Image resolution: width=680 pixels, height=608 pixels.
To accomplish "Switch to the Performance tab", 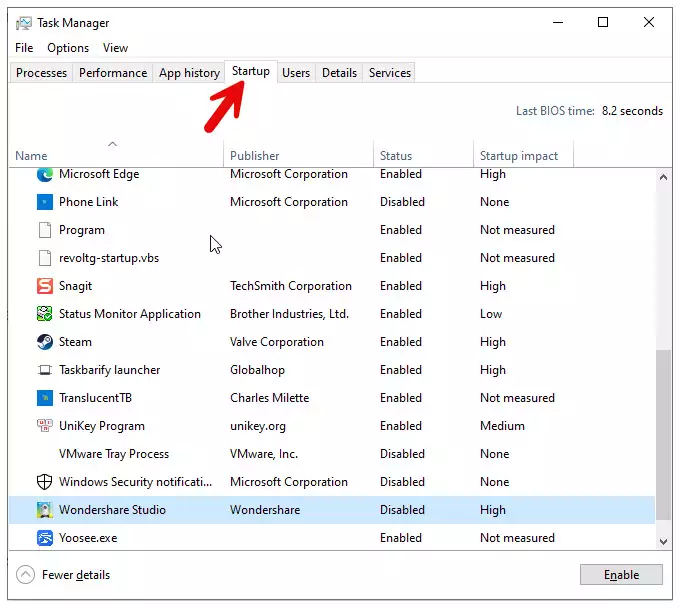I will (113, 72).
